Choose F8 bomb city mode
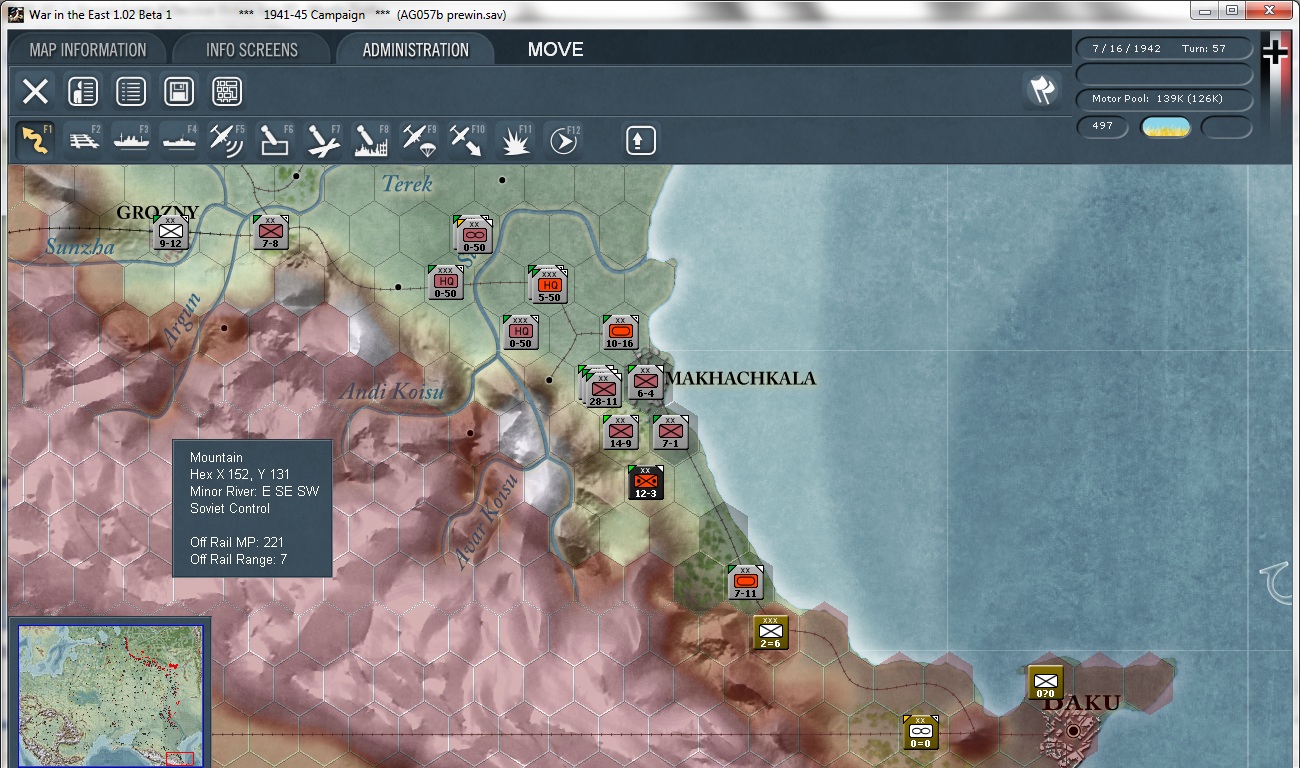 (371, 140)
